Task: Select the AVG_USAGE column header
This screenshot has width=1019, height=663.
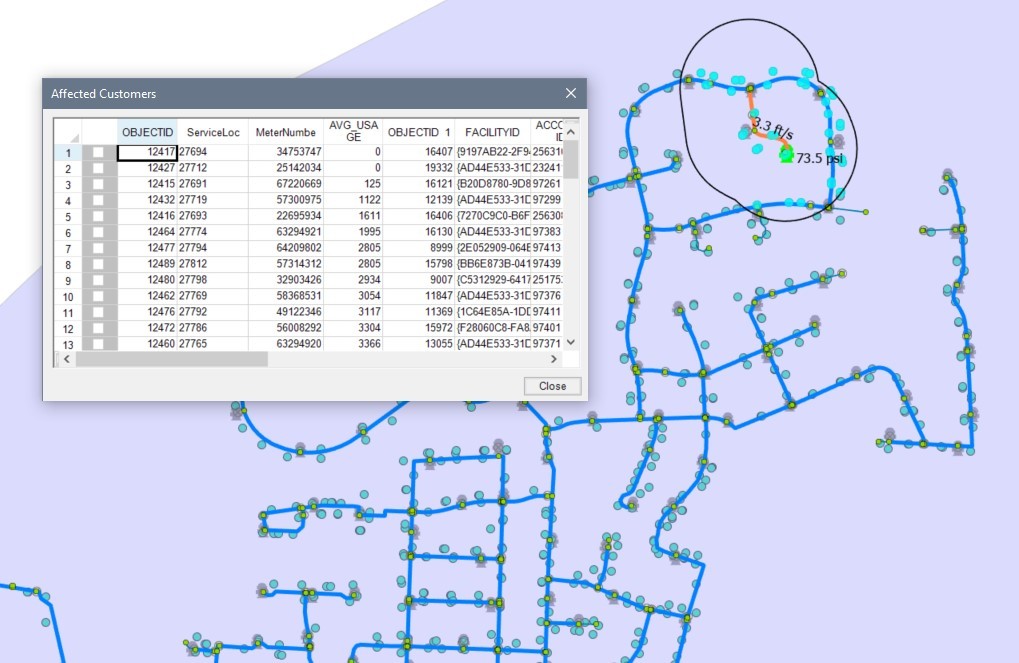Action: [x=353, y=132]
